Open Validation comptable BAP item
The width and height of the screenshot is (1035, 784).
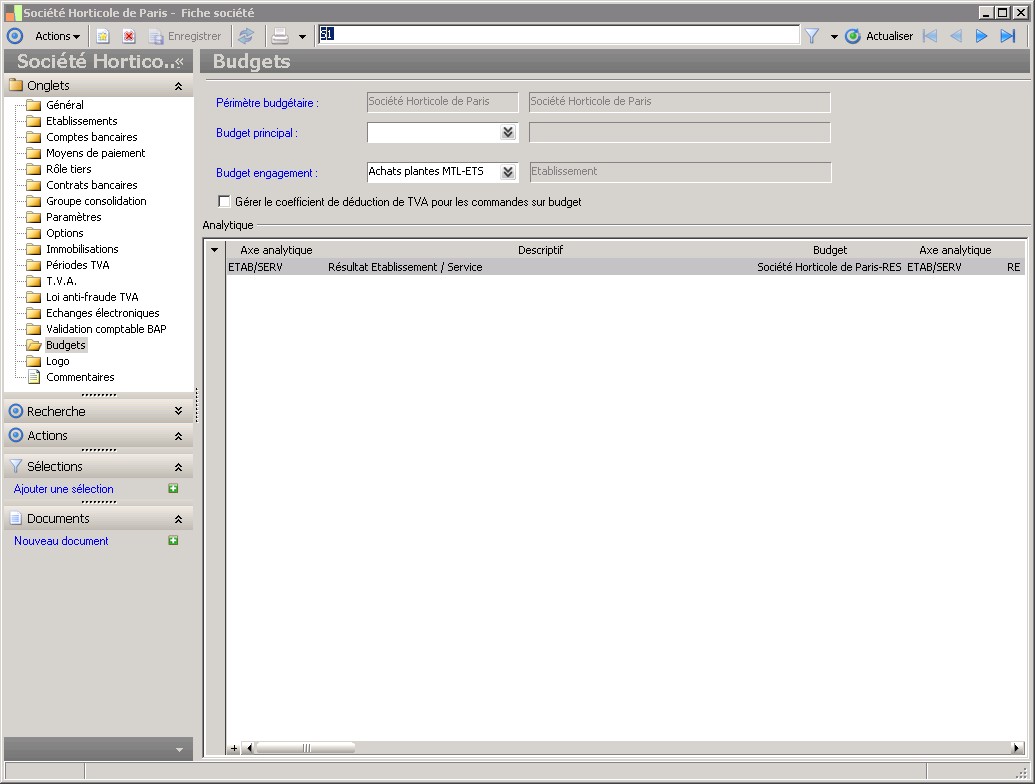point(106,329)
